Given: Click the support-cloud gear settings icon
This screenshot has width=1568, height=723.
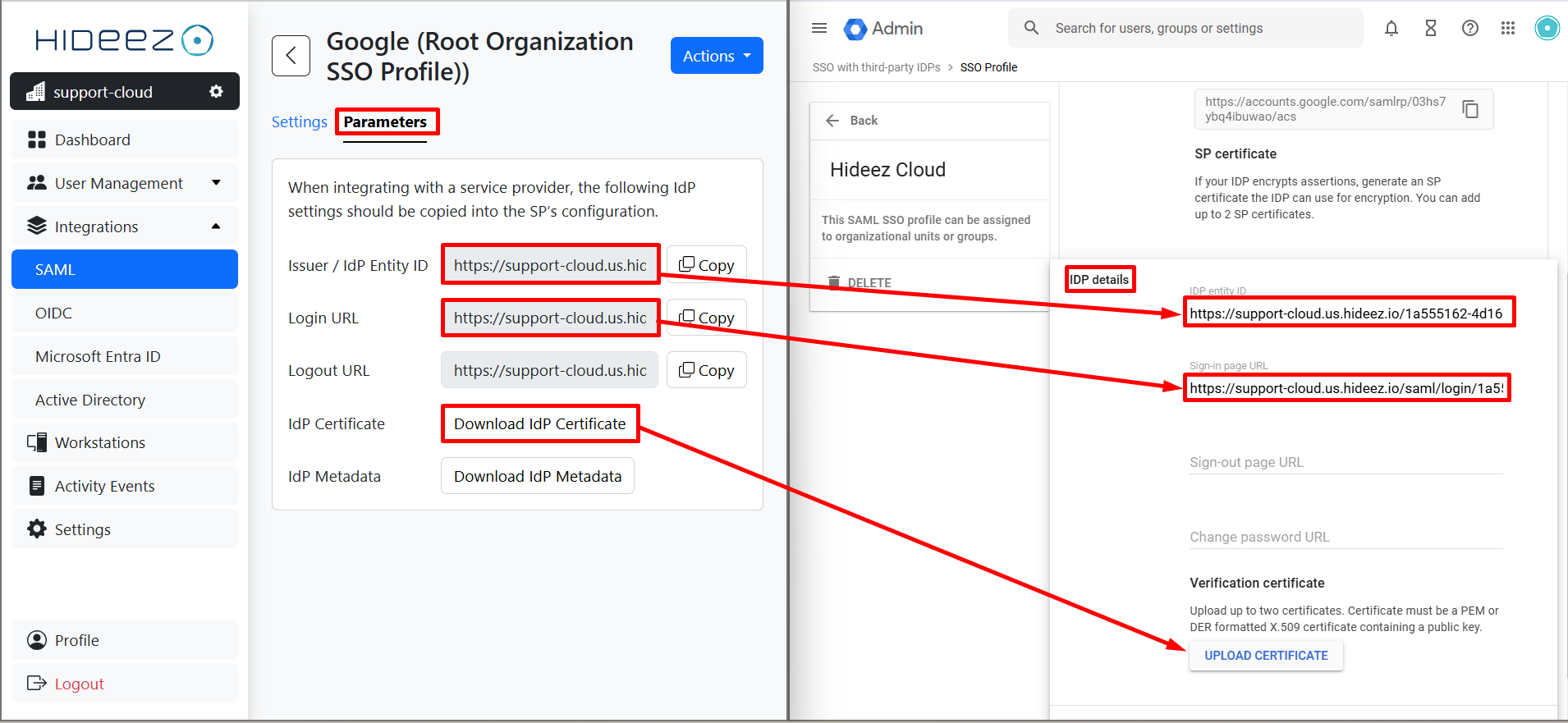Looking at the screenshot, I should tap(216, 92).
